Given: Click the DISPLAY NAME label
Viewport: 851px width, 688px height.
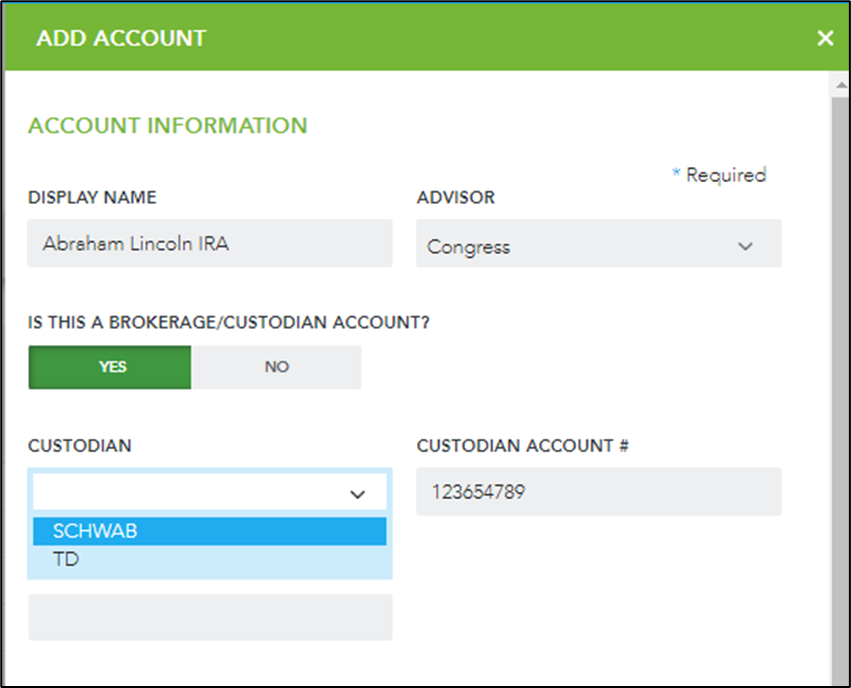Looking at the screenshot, I should point(92,198).
